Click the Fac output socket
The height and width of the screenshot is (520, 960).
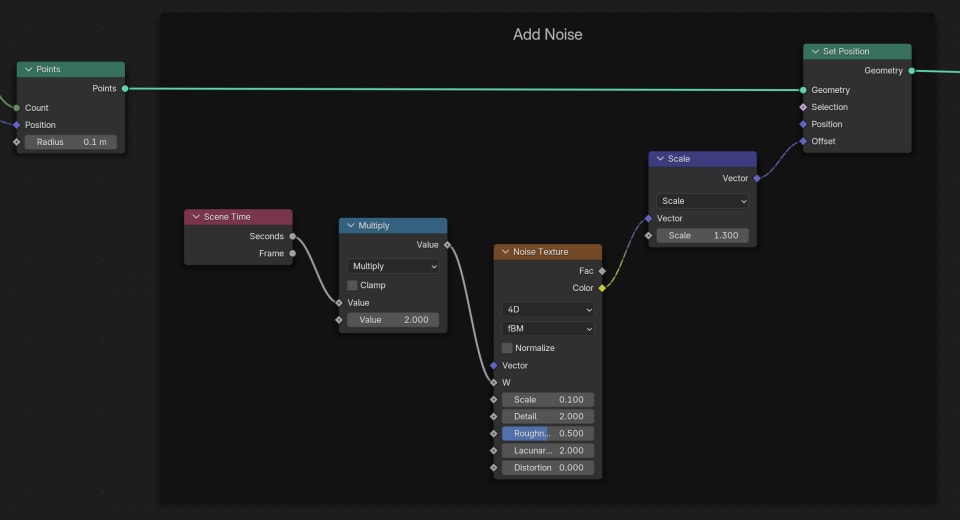coord(602,271)
